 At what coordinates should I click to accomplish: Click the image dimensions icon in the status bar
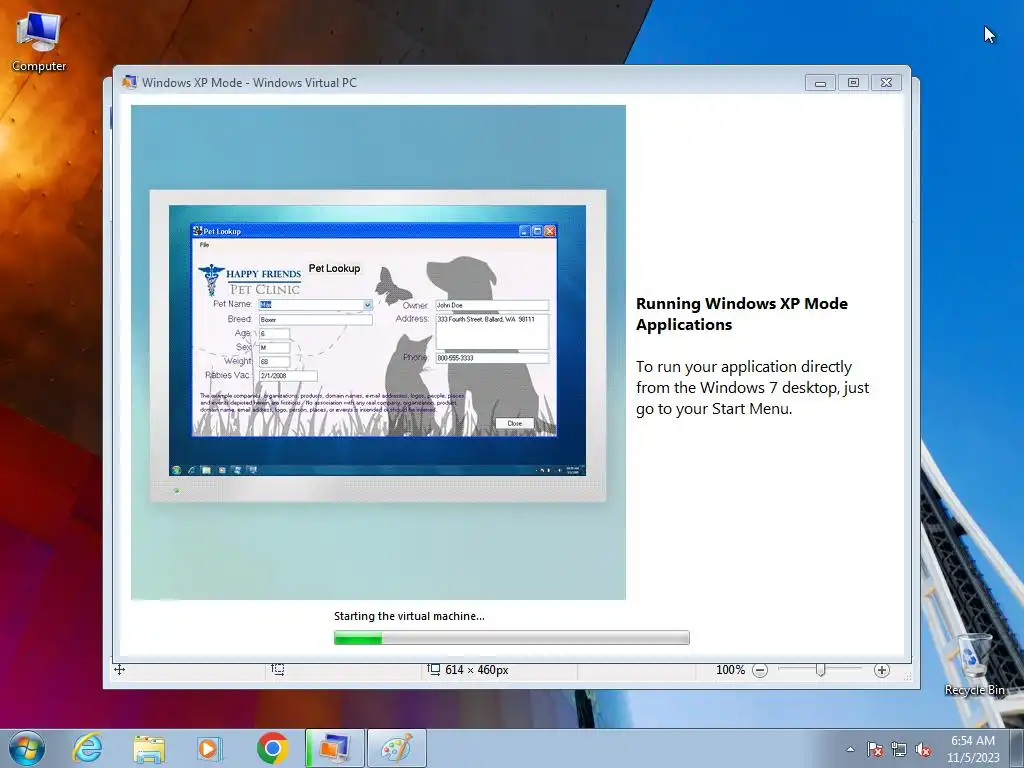[434, 669]
